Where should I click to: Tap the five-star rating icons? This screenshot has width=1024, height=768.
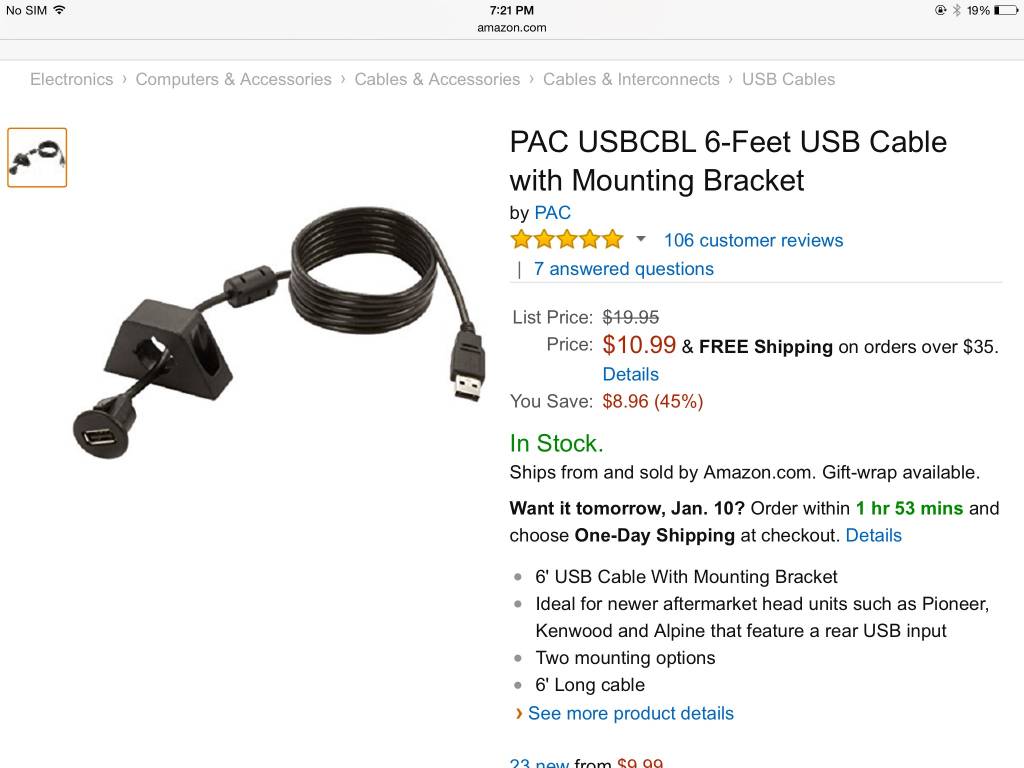tap(567, 240)
